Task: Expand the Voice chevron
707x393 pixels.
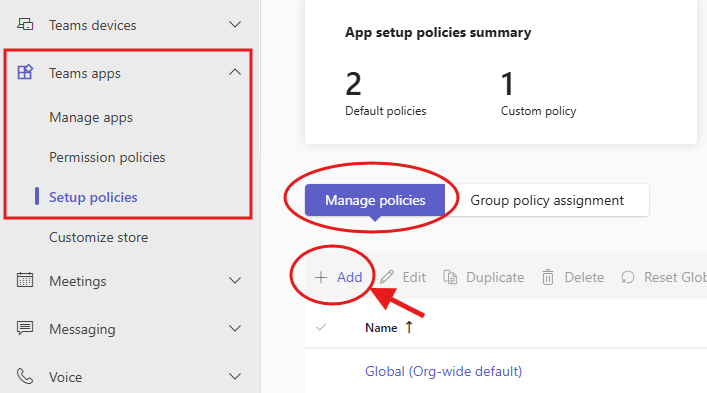Action: (235, 376)
